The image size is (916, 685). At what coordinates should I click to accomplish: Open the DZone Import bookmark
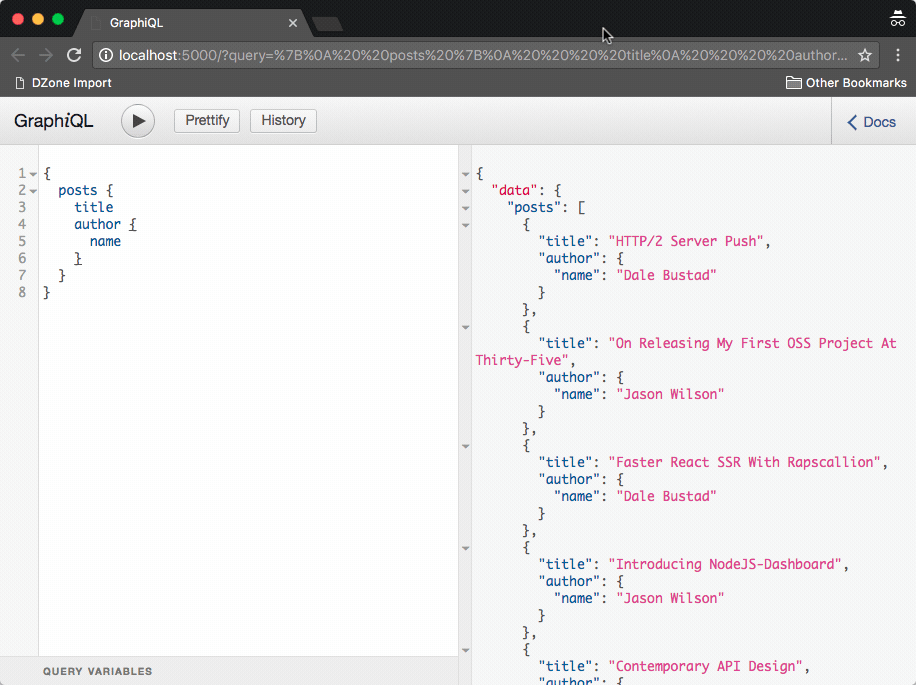pyautogui.click(x=63, y=83)
